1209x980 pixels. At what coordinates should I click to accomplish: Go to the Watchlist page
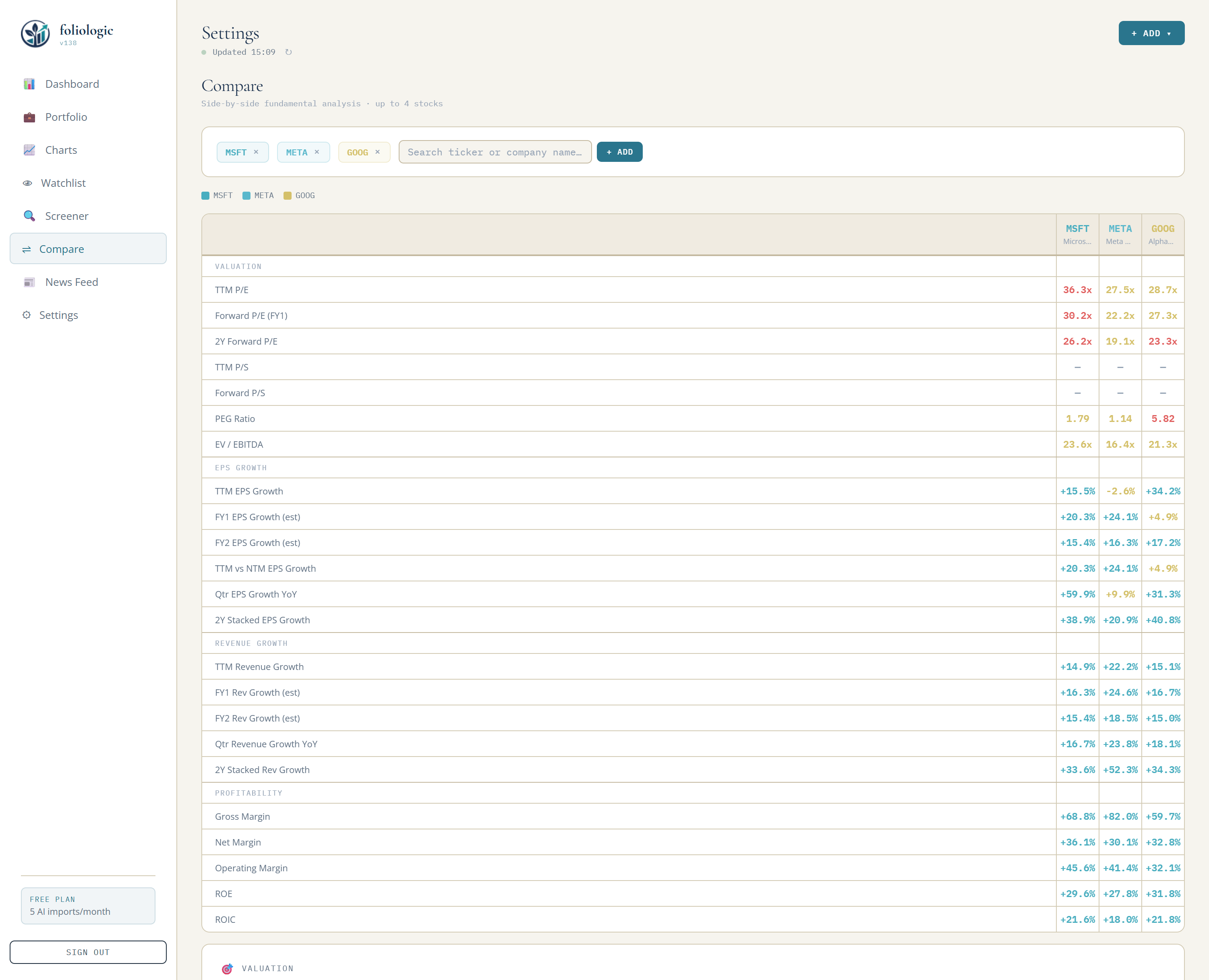[63, 184]
